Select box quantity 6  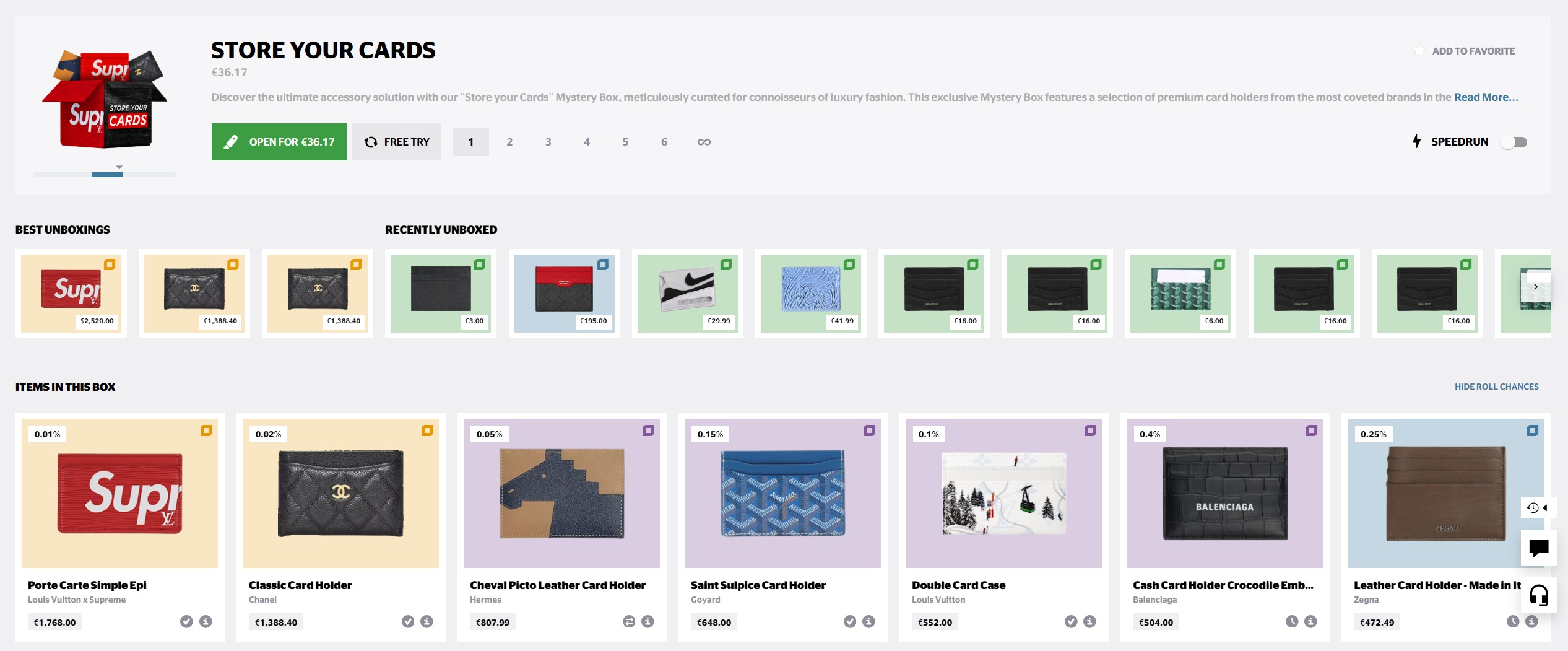click(x=664, y=142)
